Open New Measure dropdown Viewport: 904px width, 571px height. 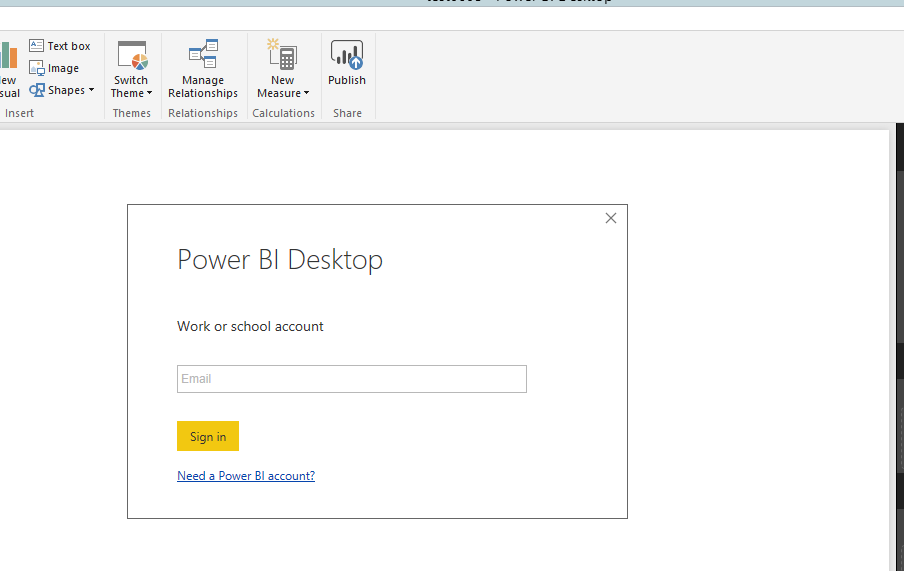[x=283, y=70]
